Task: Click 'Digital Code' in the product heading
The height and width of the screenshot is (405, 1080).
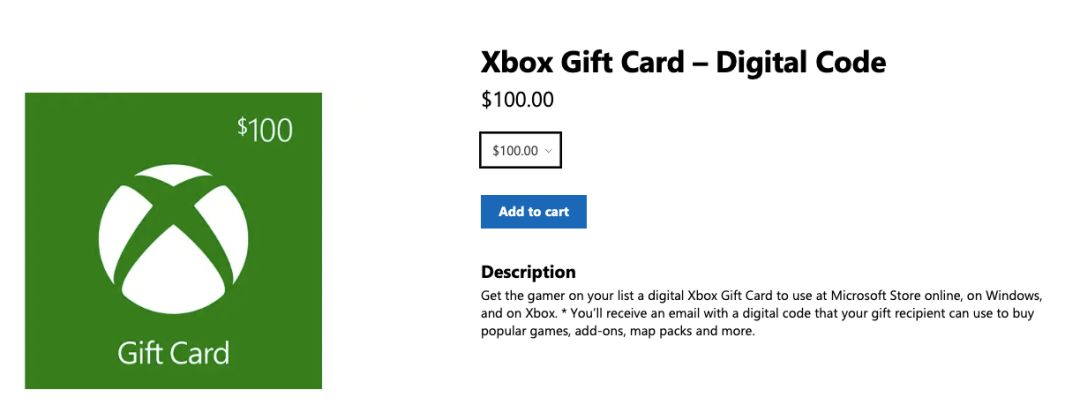Action: tap(801, 63)
